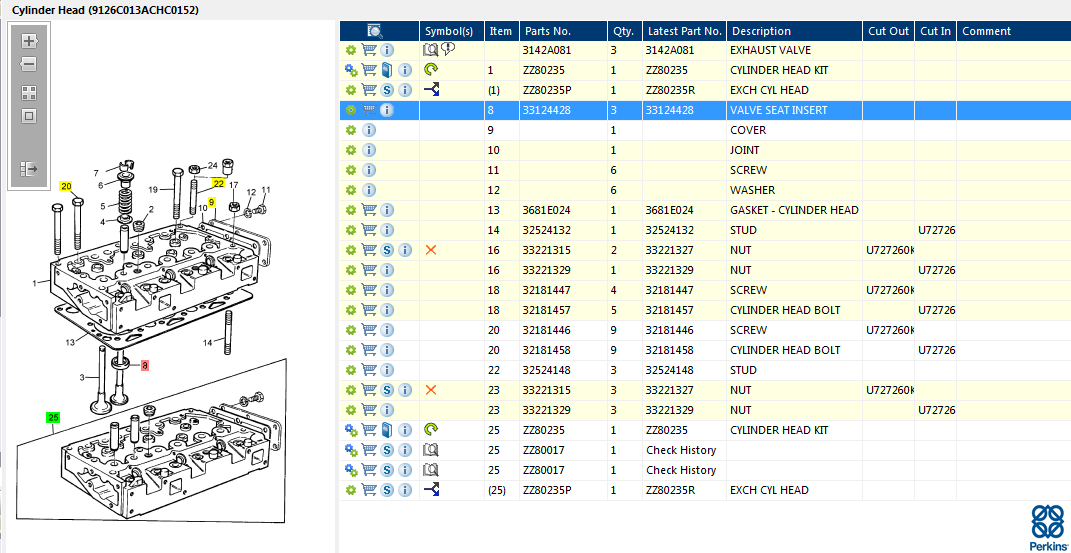Click the four-square grid view icon
Image resolution: width=1071 pixels, height=553 pixels.
coord(29,93)
